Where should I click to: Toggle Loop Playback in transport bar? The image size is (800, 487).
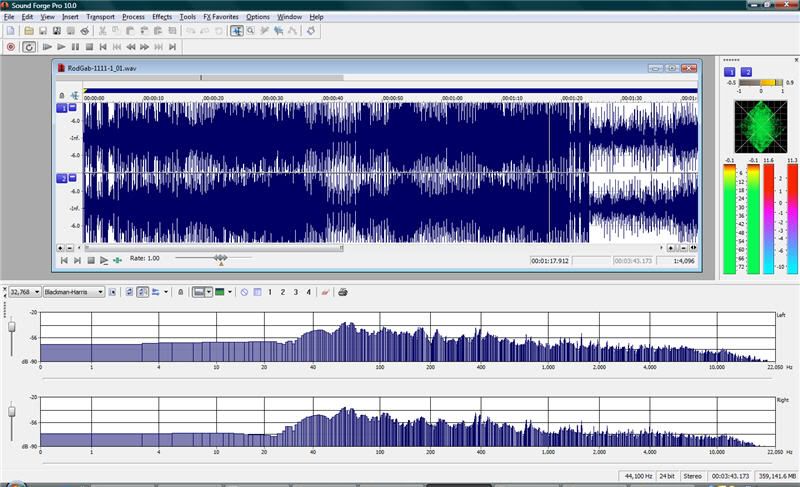(29, 47)
